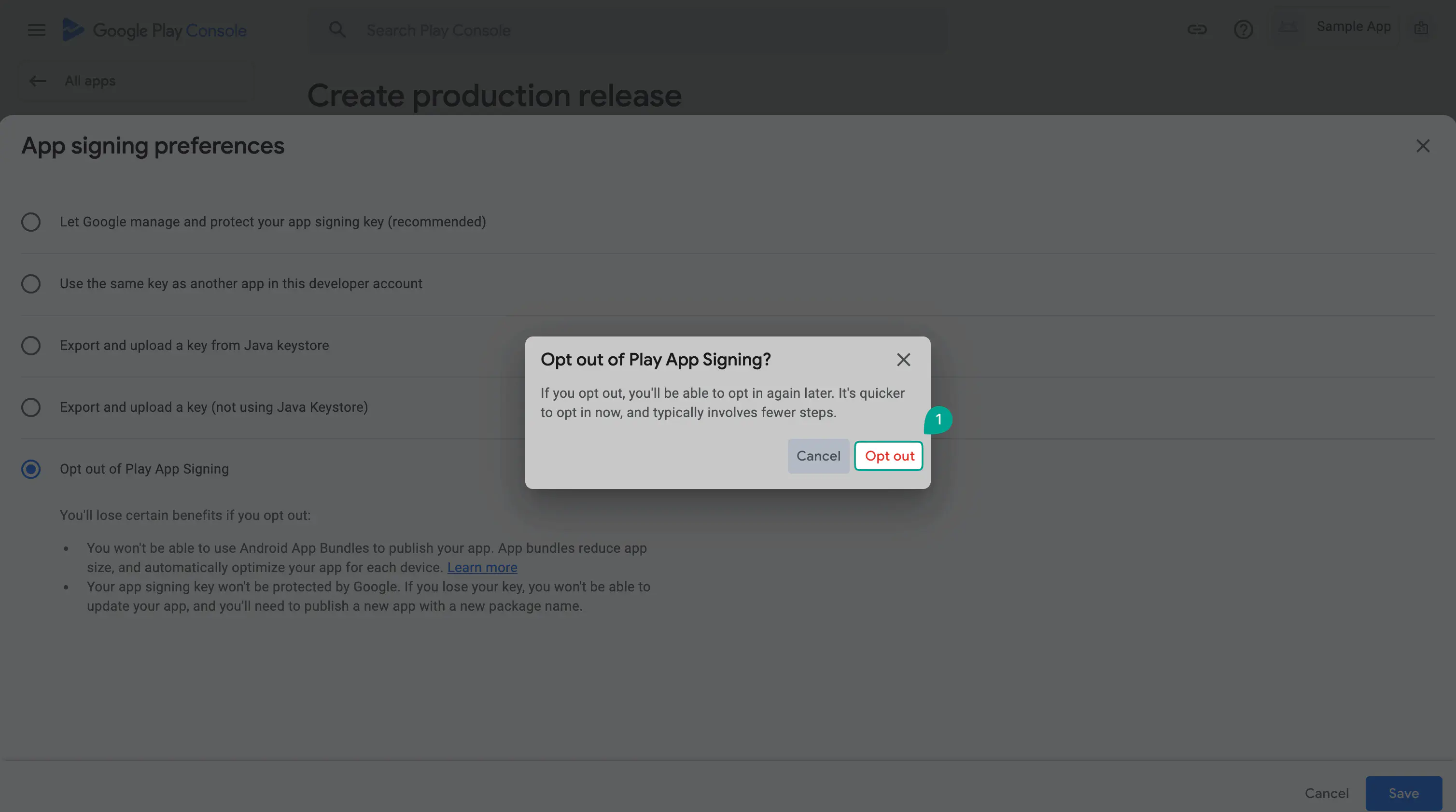Close the App signing preferences panel

coord(1422,146)
